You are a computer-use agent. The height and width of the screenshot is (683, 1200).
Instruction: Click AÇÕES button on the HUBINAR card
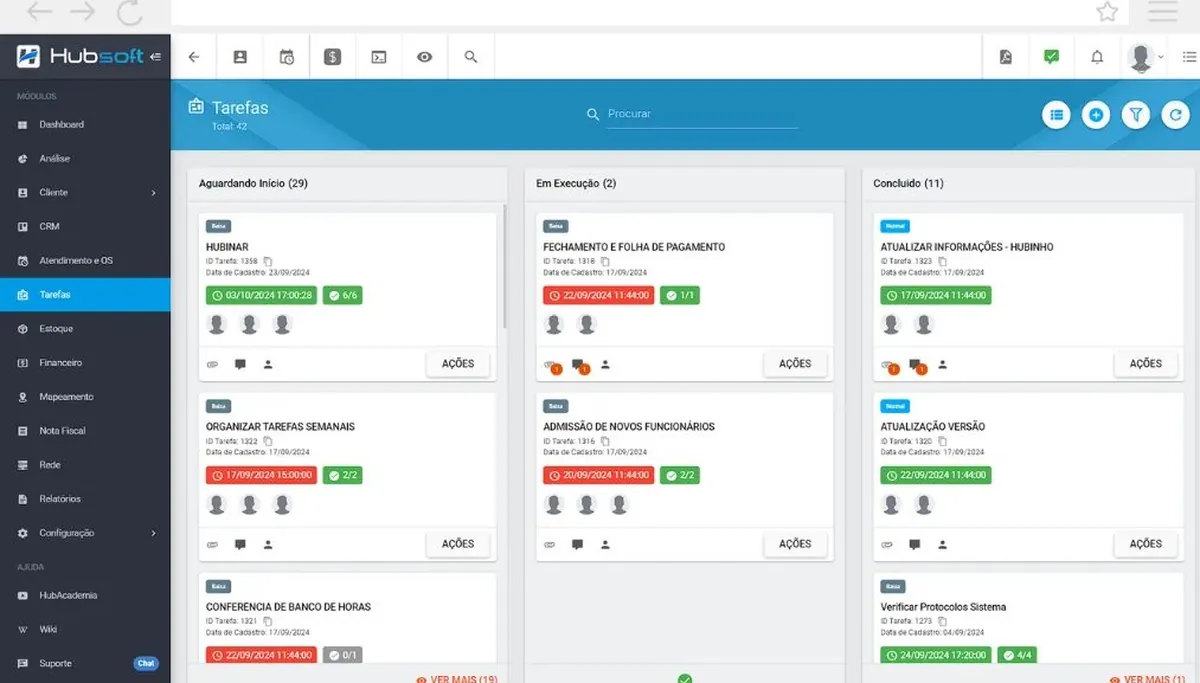pos(458,364)
